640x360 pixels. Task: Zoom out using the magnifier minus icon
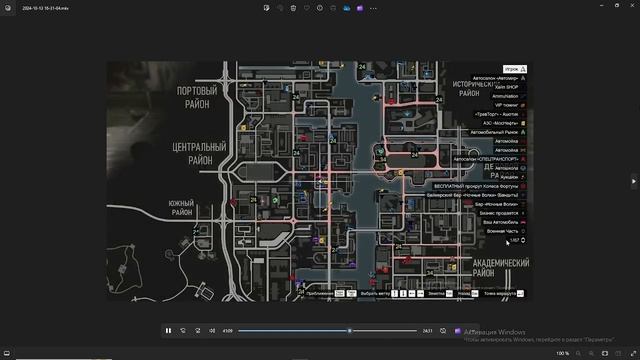coord(578,353)
